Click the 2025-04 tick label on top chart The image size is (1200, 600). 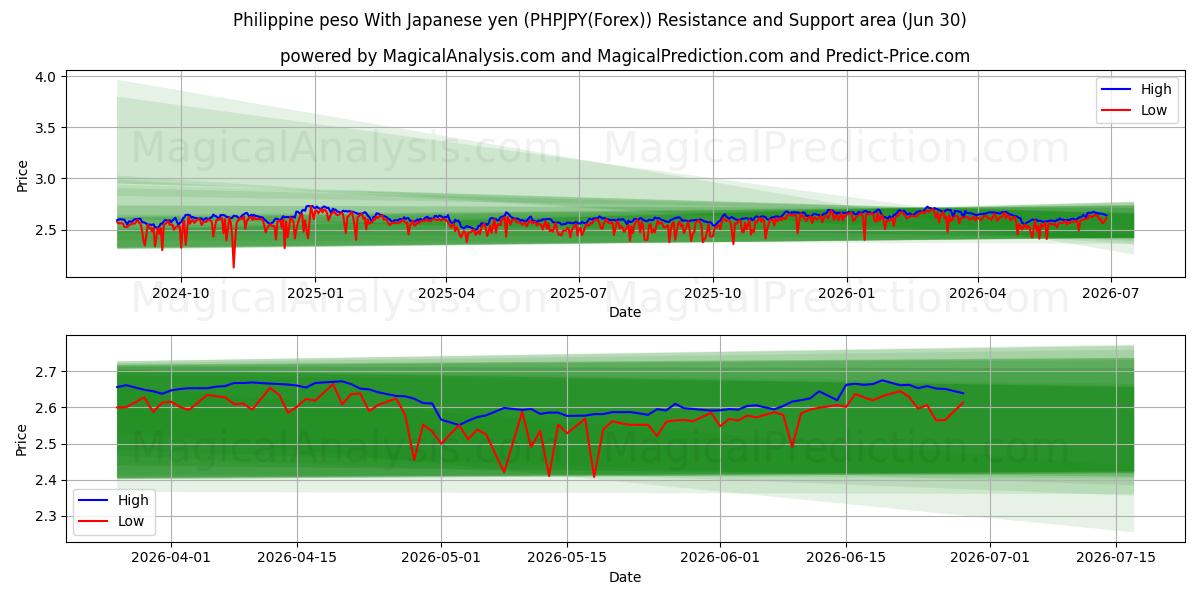[446, 294]
